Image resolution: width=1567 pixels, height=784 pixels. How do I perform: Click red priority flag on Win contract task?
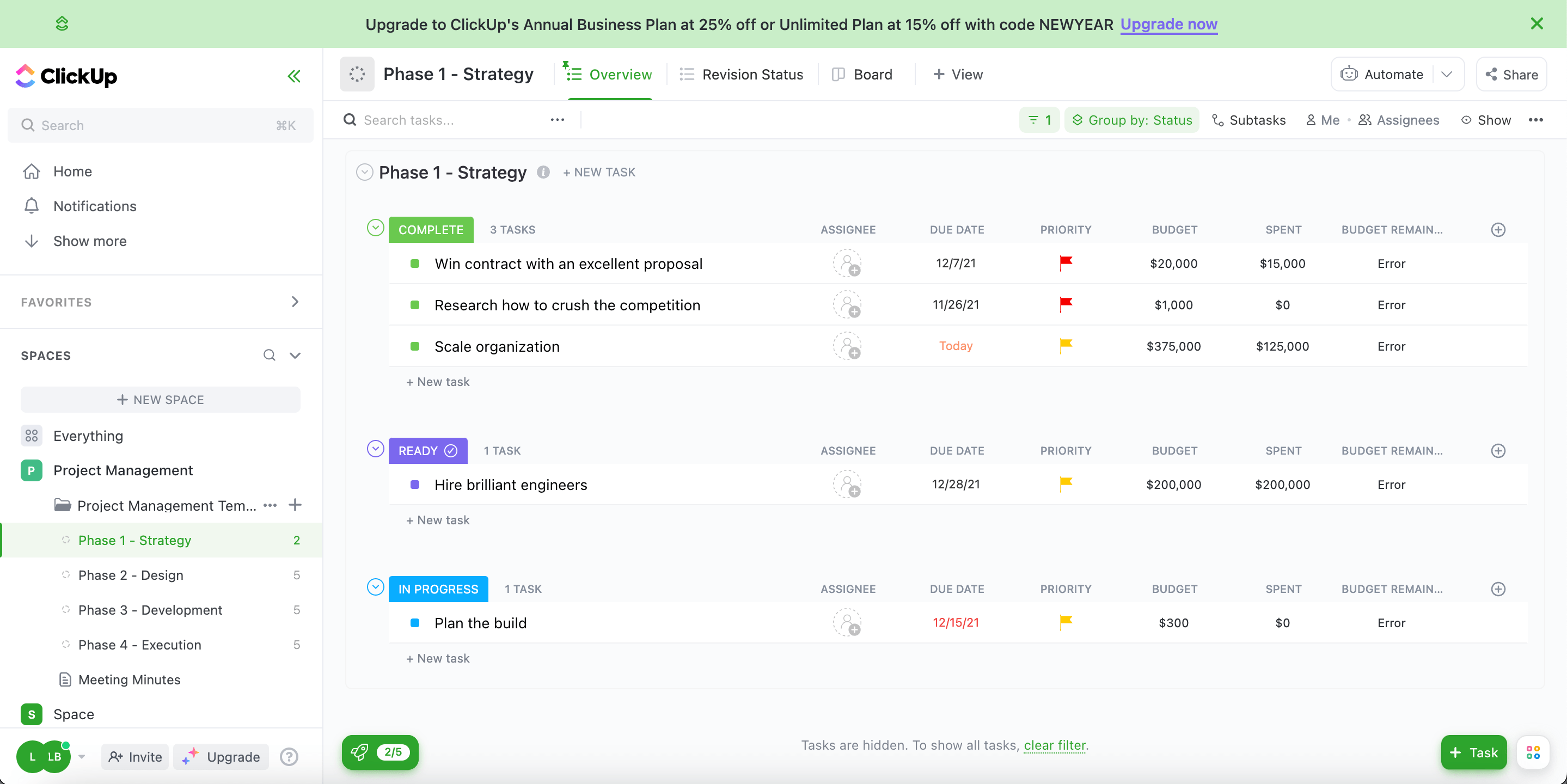(1065, 264)
